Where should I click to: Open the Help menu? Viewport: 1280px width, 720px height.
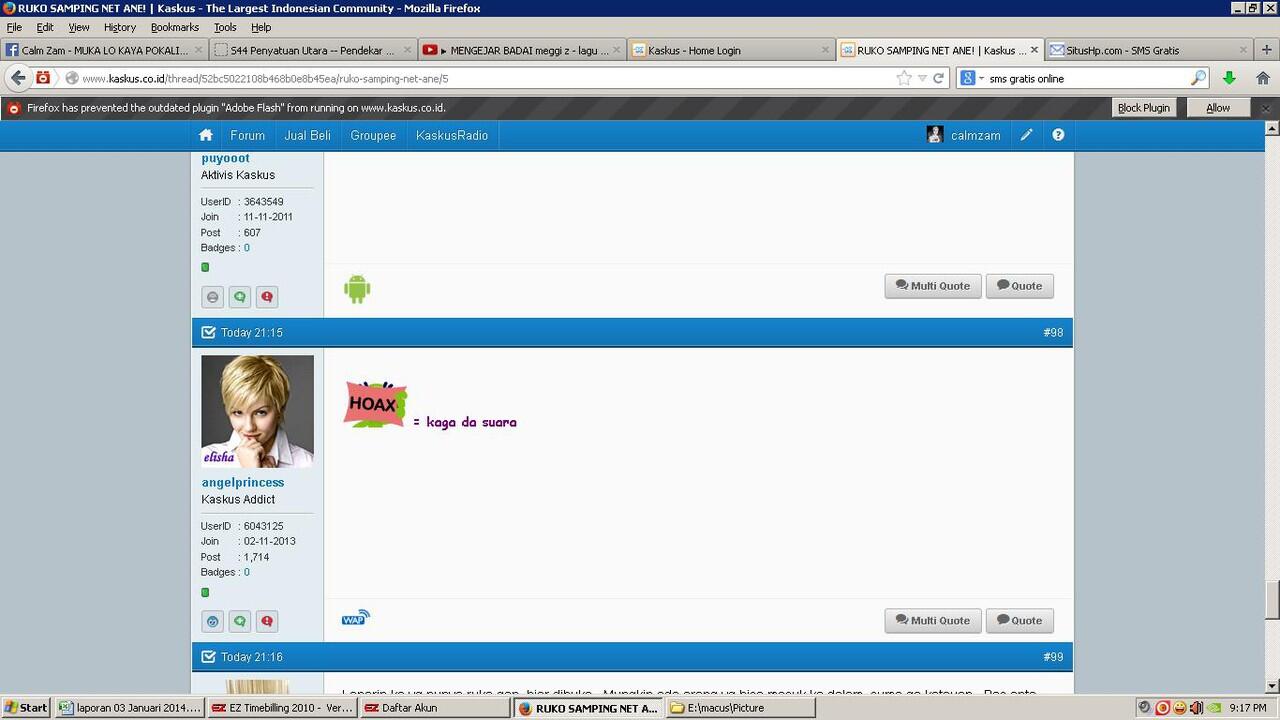coord(261,27)
